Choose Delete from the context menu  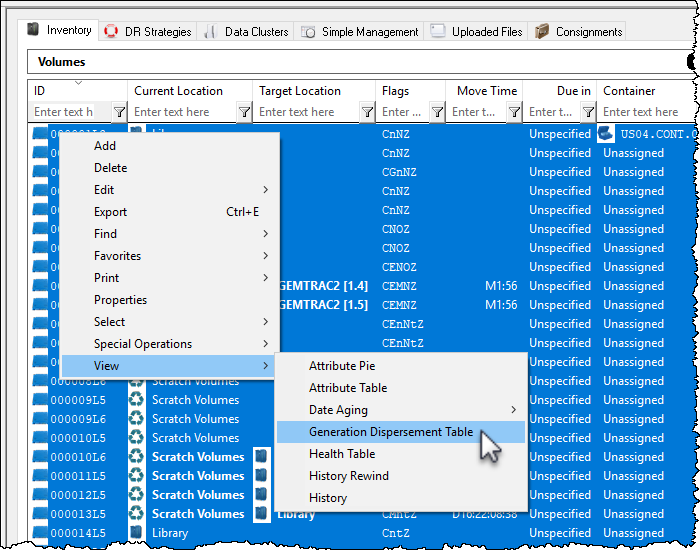point(170,168)
